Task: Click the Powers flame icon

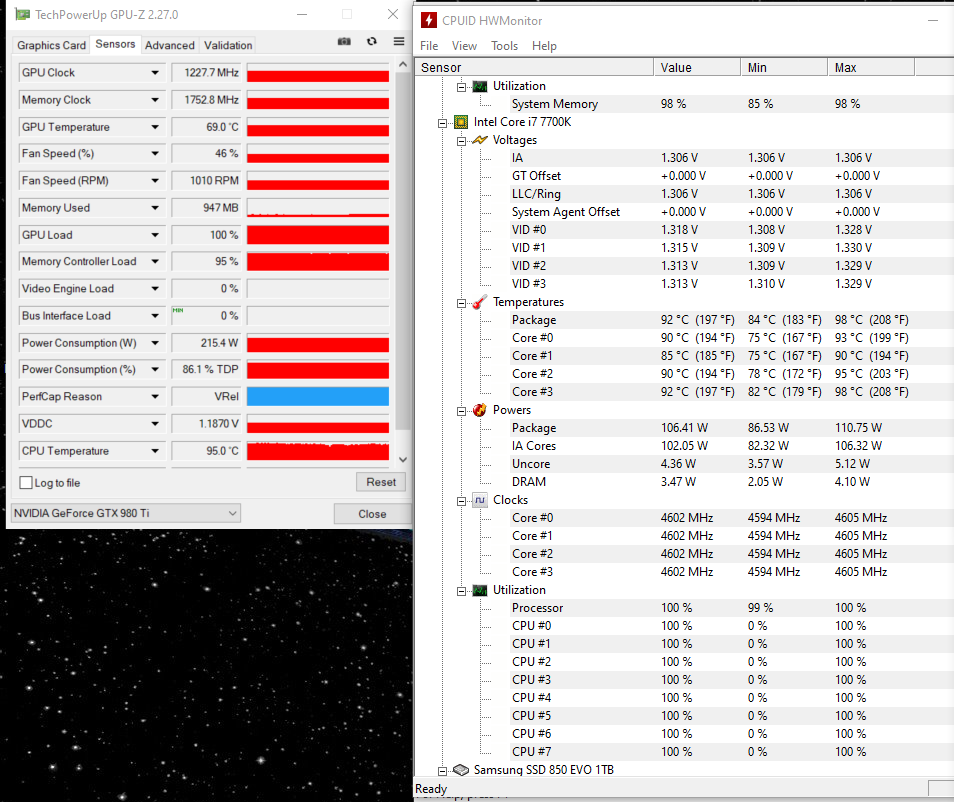Action: click(480, 410)
